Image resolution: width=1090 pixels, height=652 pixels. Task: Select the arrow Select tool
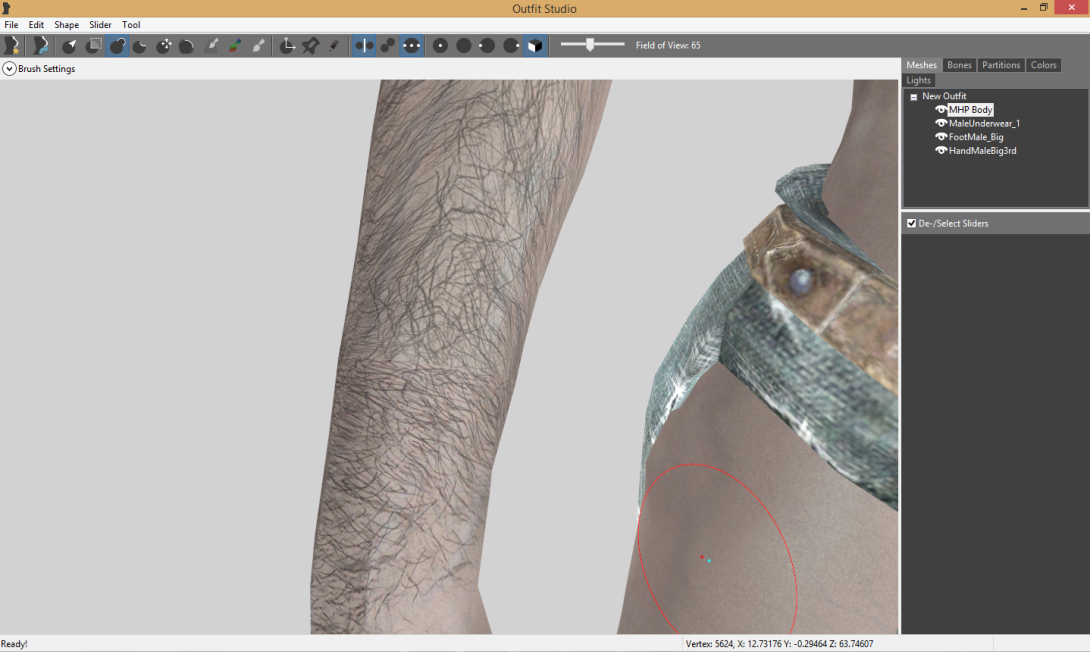70,46
